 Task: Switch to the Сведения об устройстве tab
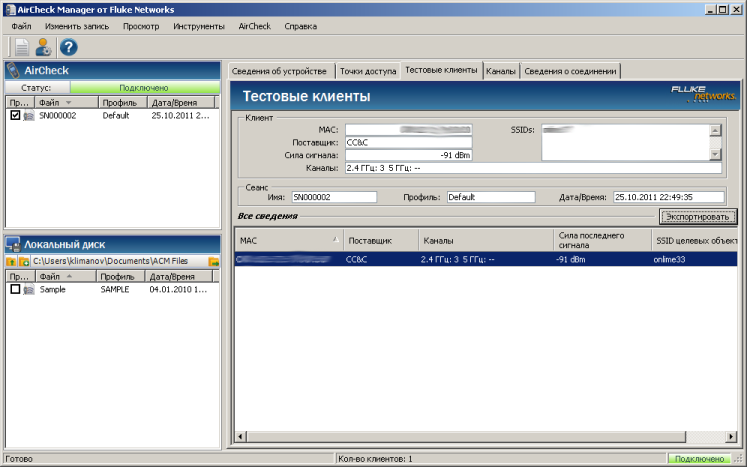[x=280, y=71]
